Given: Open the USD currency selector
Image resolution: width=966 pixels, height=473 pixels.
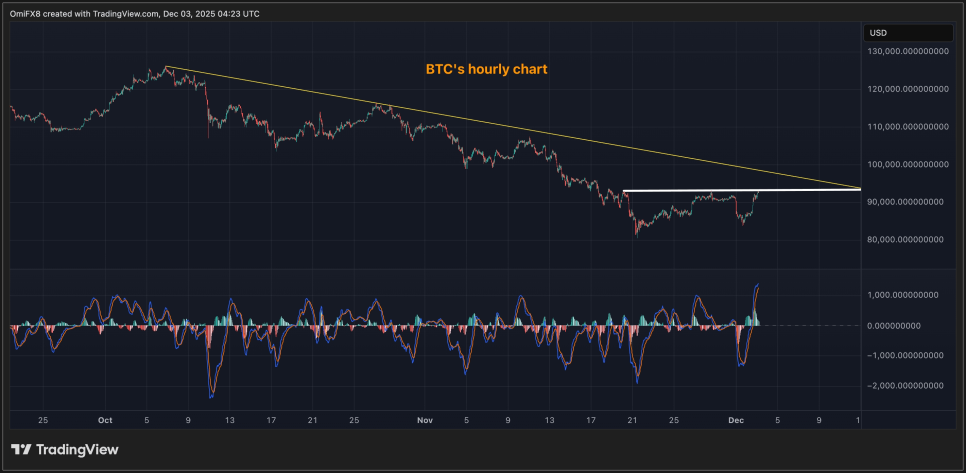Looking at the screenshot, I should (878, 33).
